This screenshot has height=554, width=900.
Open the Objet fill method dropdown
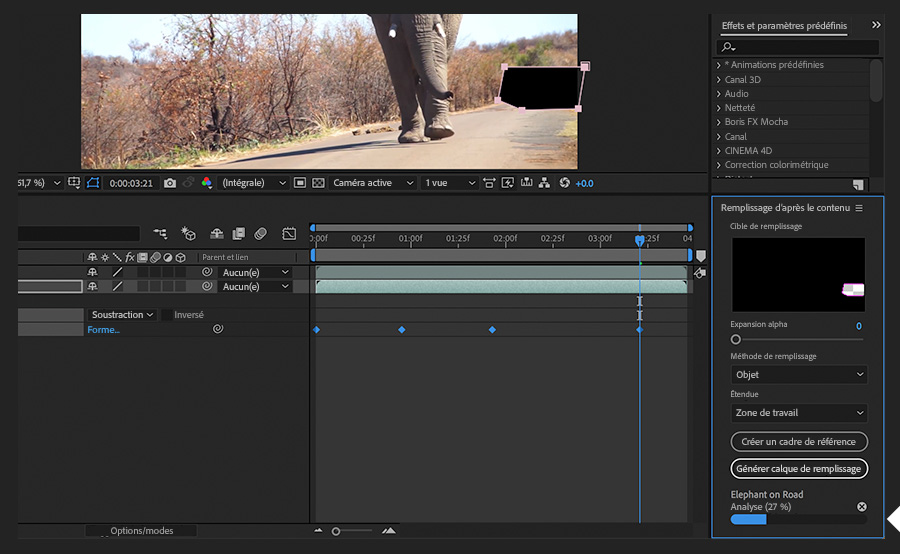[x=798, y=374]
